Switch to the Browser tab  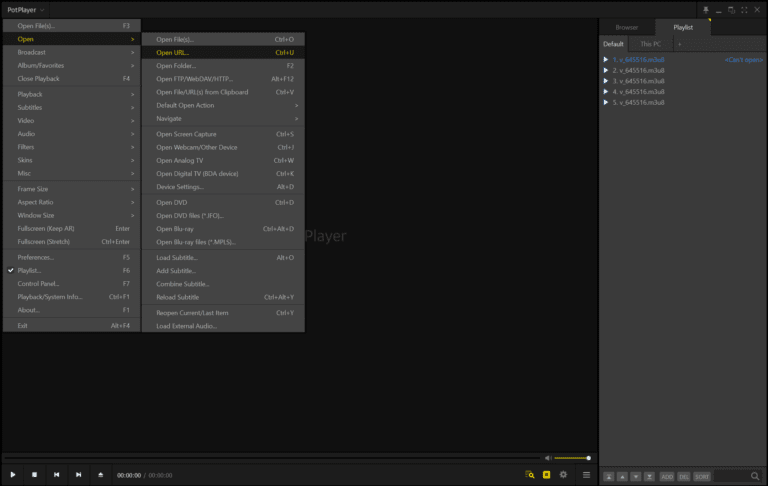pyautogui.click(x=627, y=28)
